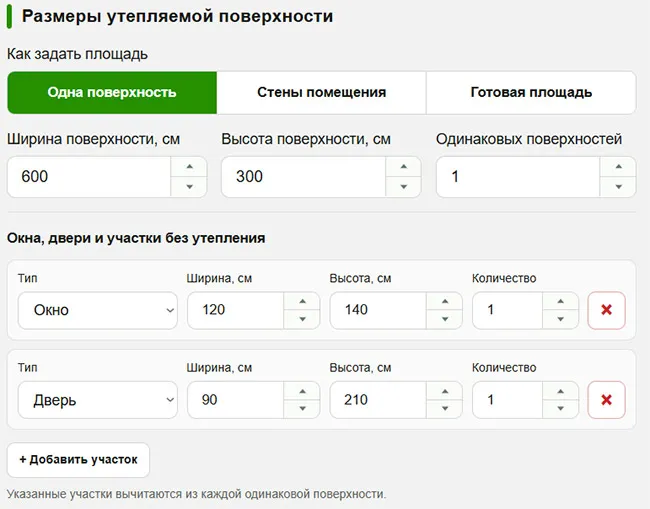
Task: Decrease Дверь row height with down arrow
Action: click(445, 409)
